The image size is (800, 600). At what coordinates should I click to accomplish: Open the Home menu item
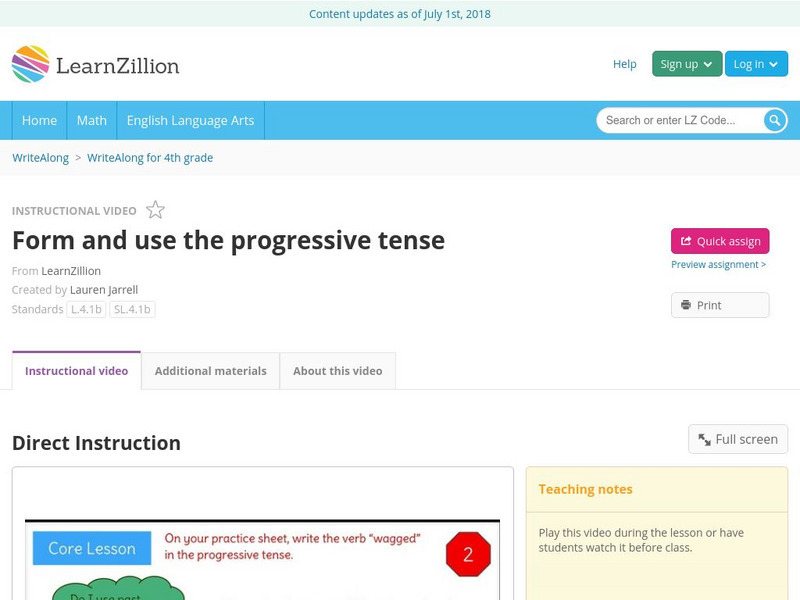tap(39, 120)
